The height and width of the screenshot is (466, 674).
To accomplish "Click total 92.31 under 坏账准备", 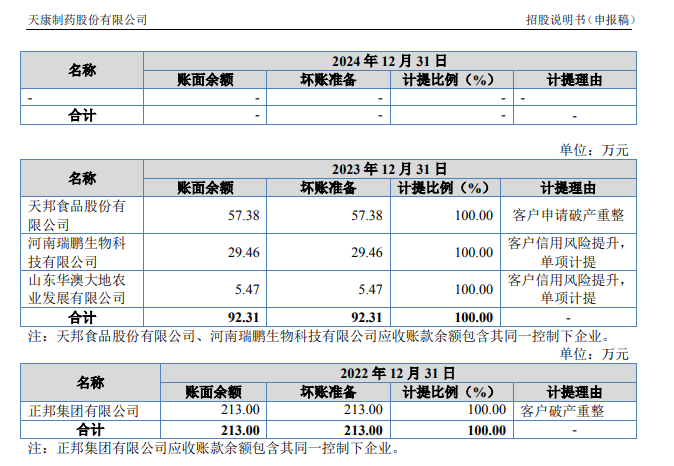I will [x=367, y=318].
